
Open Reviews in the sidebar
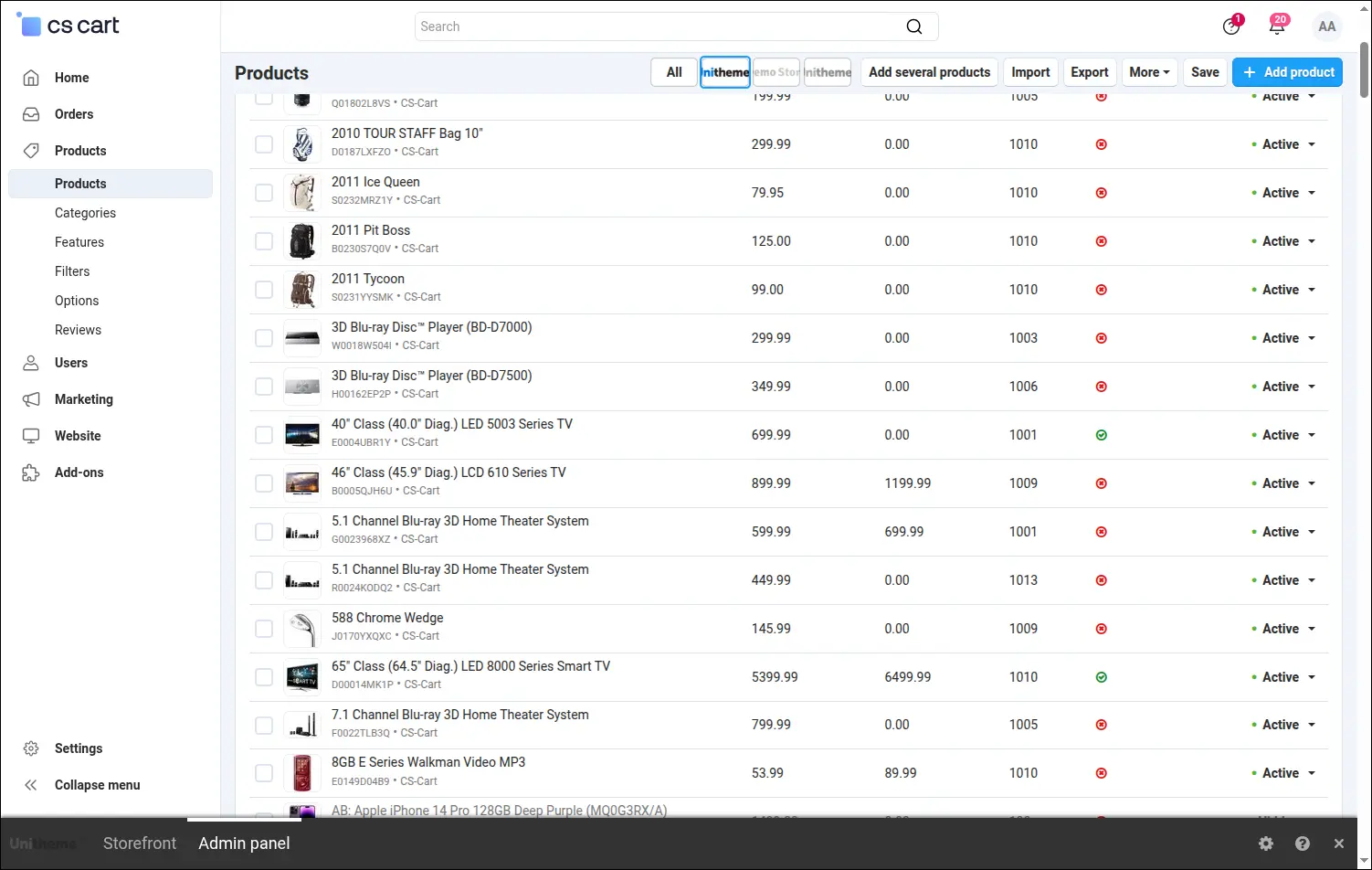78,330
